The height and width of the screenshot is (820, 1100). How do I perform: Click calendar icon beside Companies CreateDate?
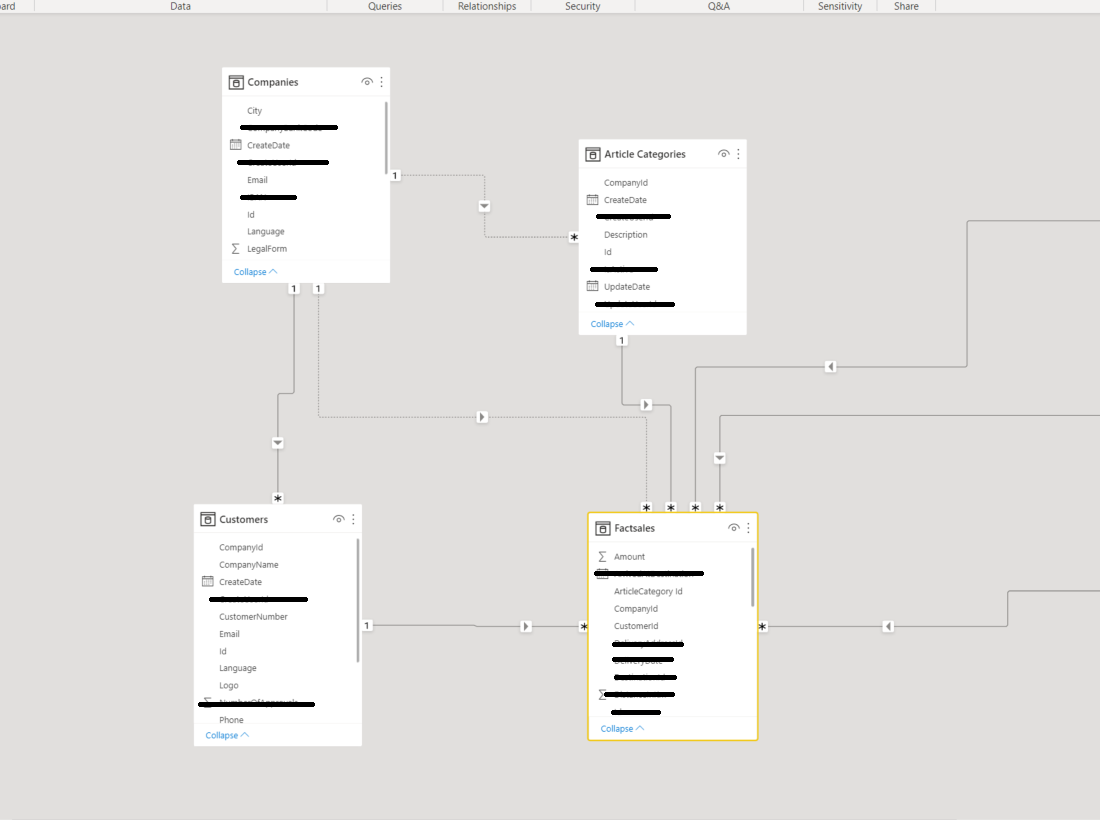point(236,144)
